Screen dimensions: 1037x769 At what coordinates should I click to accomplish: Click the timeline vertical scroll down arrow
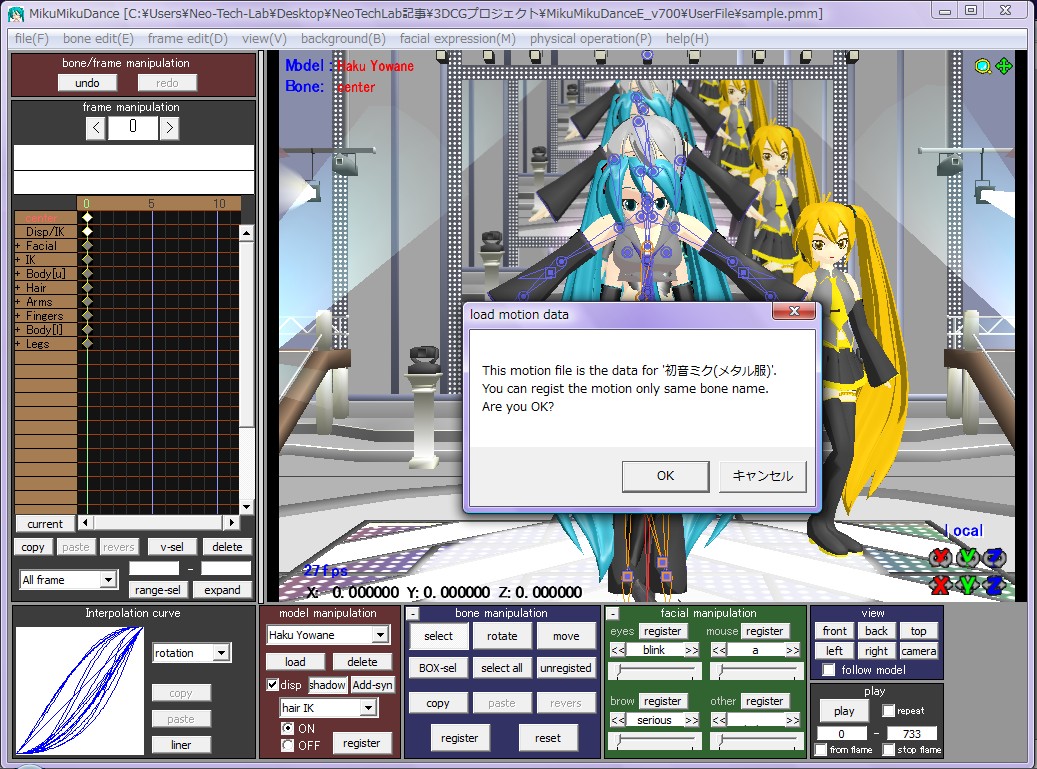click(x=246, y=507)
